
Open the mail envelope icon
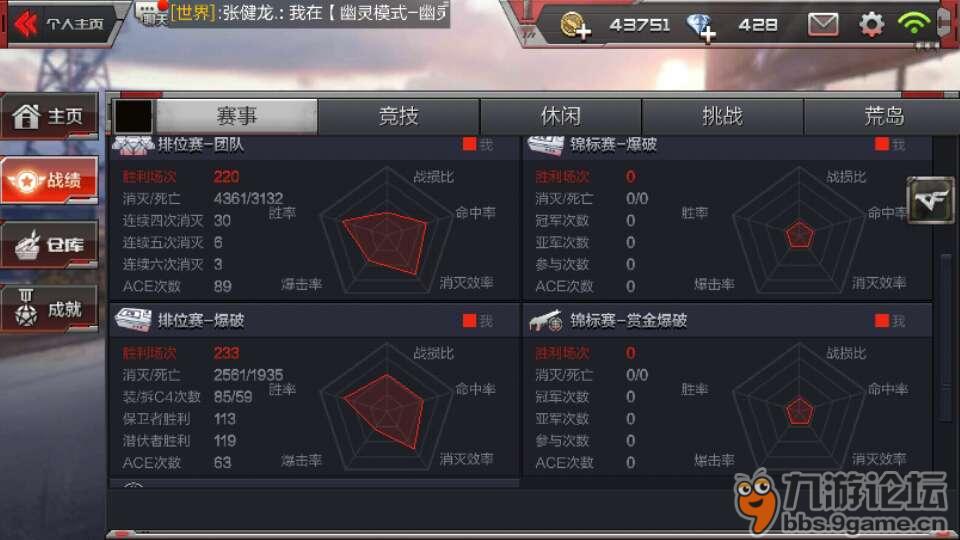(x=823, y=24)
